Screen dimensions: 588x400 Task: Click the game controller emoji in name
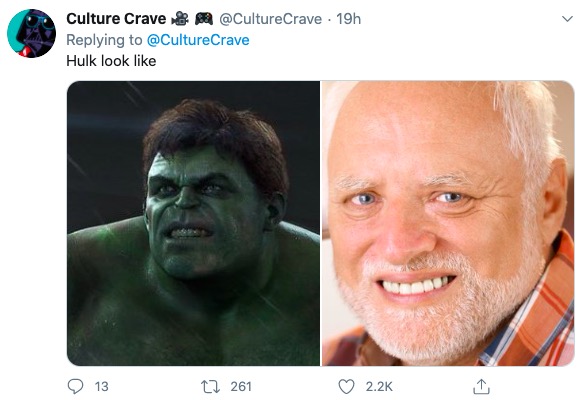(x=204, y=18)
